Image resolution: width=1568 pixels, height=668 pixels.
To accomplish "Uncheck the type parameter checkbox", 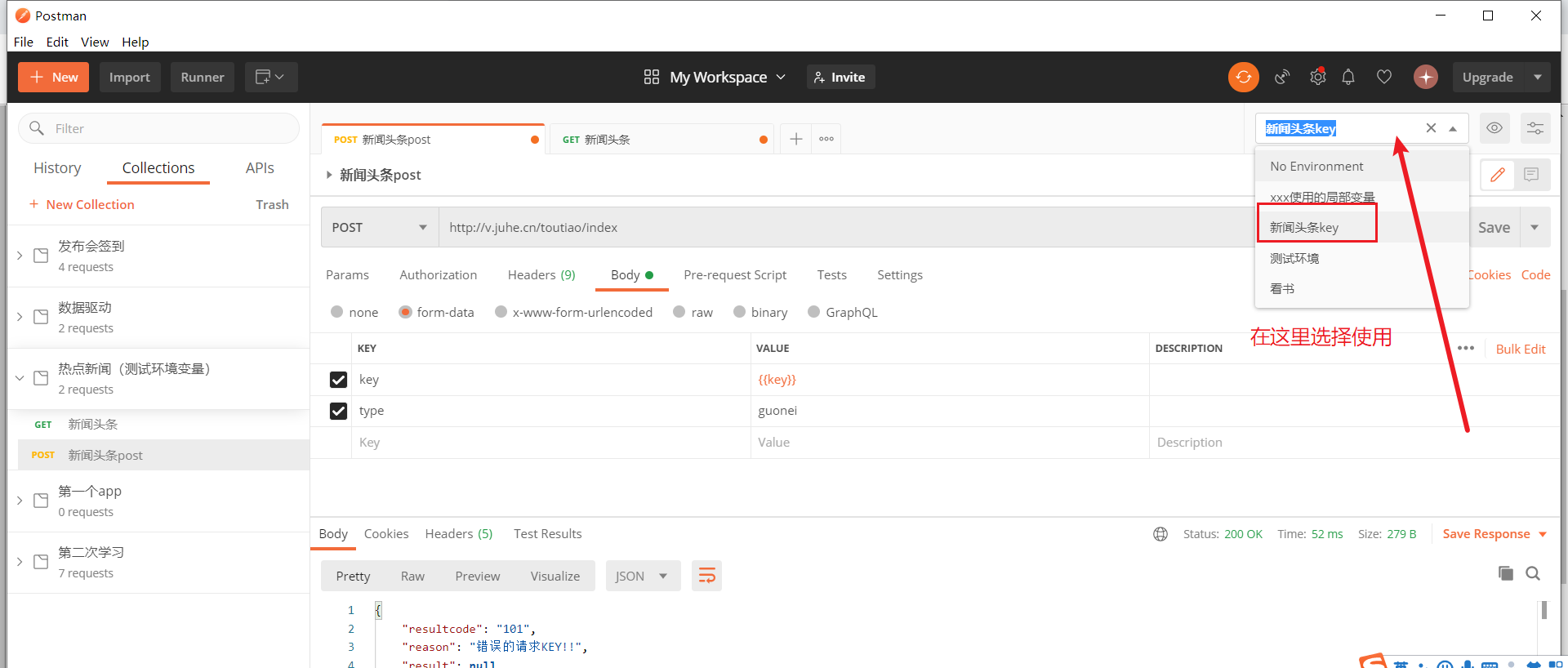I will [x=338, y=411].
